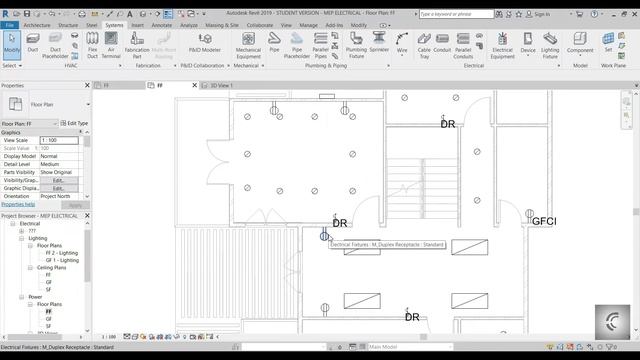
Task: Collapse the Ceiling Plans node in Project Browser
Action: [x=30, y=268]
